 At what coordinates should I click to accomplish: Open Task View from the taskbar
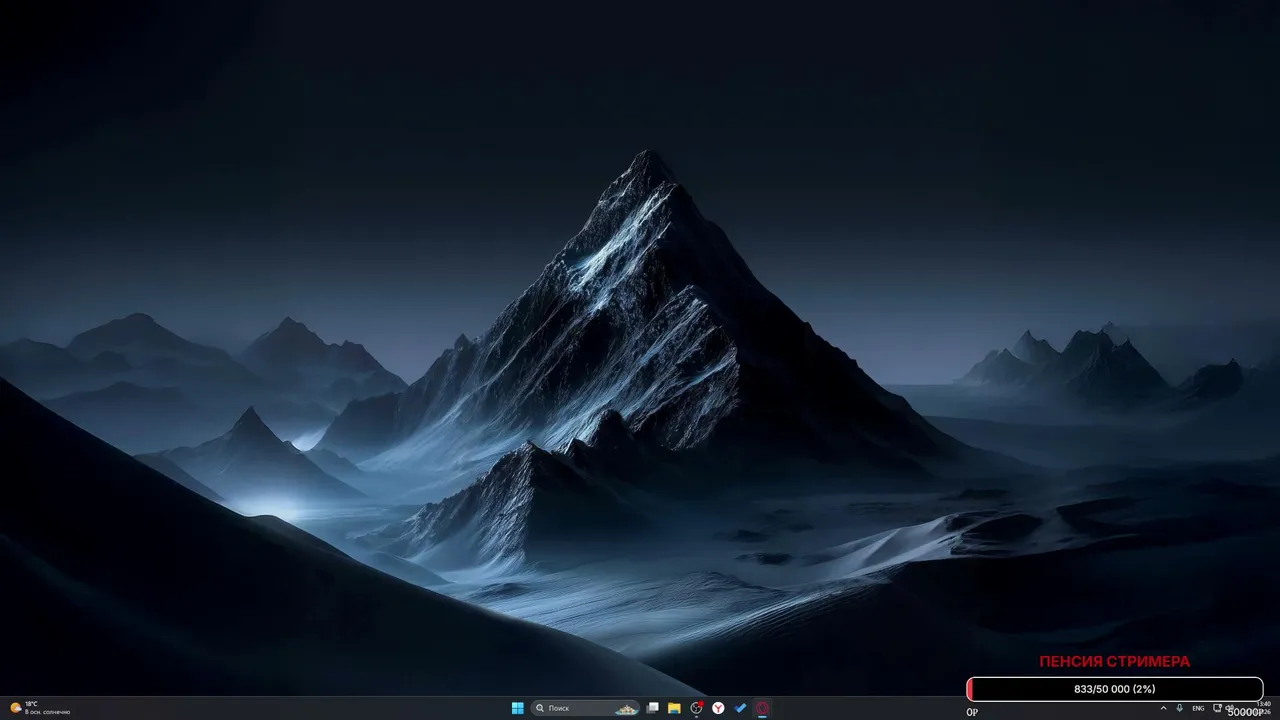point(653,708)
